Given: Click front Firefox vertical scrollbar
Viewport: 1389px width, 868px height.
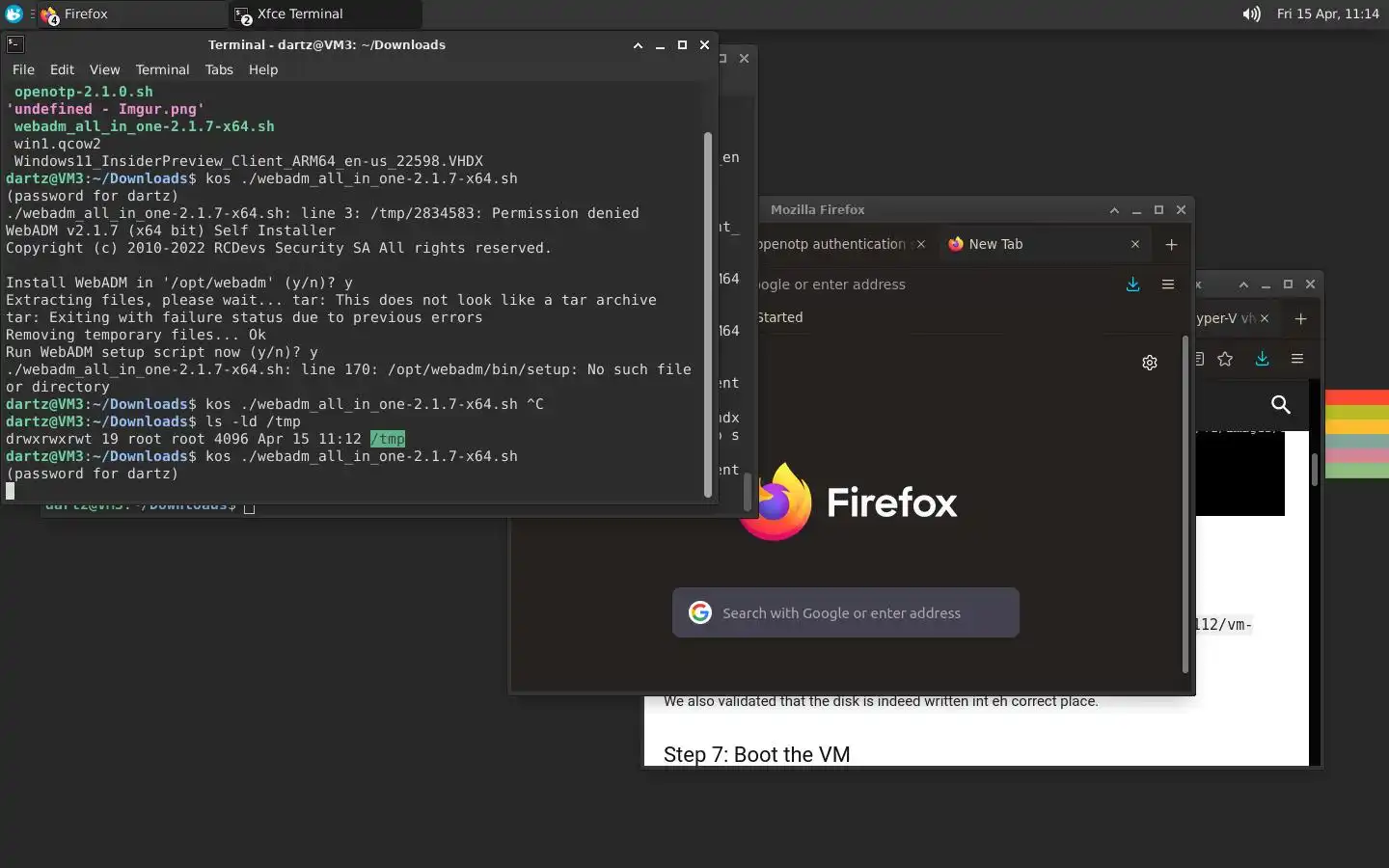Looking at the screenshot, I should (x=1185, y=503).
